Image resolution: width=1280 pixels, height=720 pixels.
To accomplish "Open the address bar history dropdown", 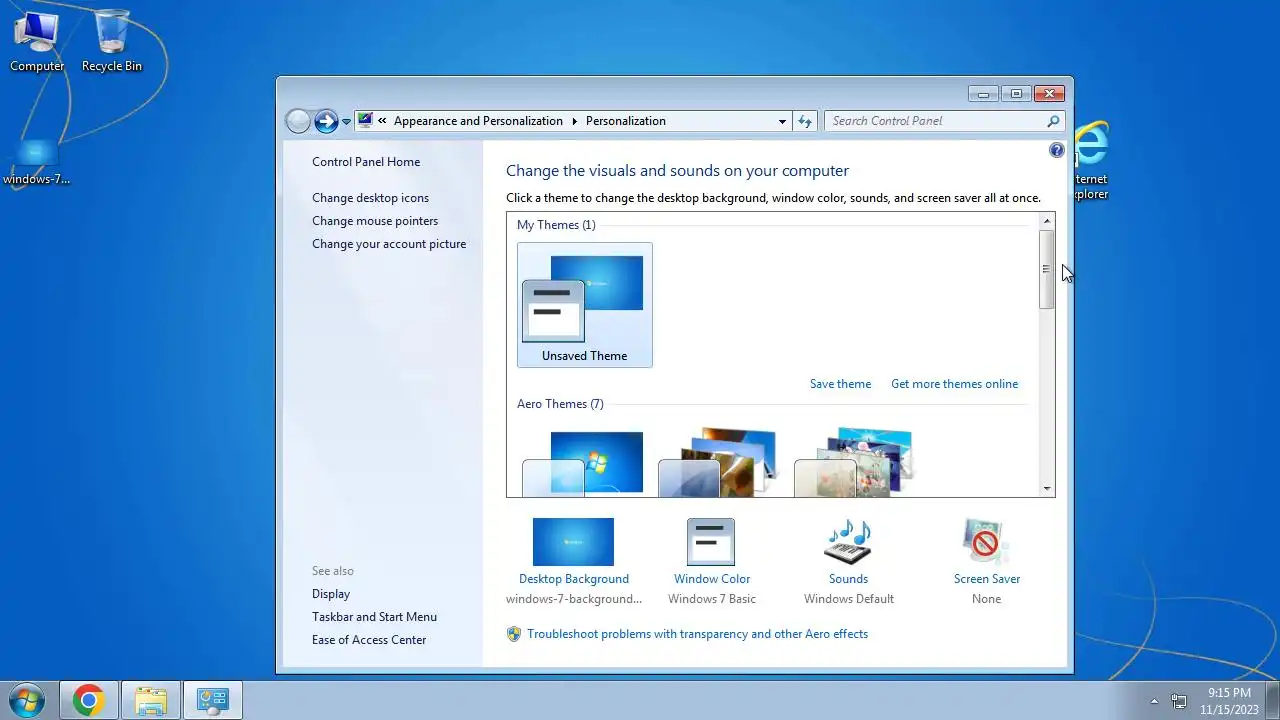I will coord(782,121).
